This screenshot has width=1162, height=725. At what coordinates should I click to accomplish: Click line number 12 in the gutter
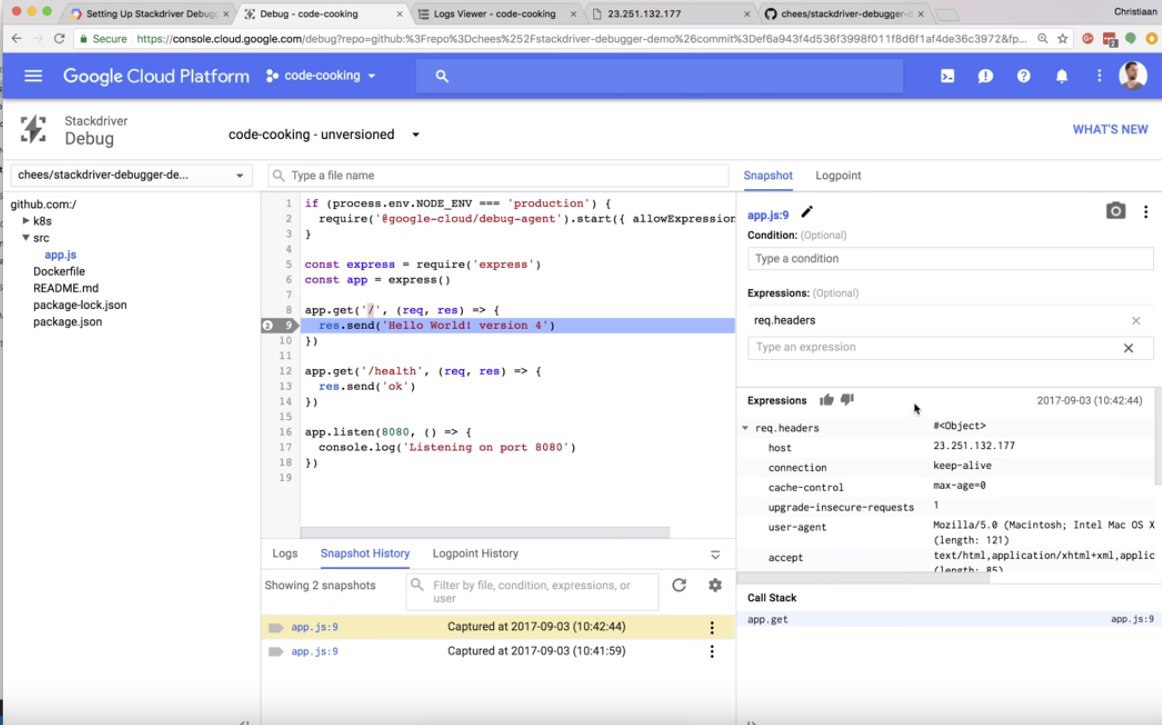coord(285,371)
